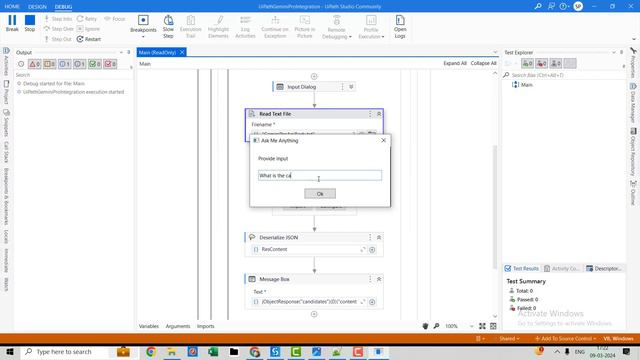This screenshot has width=640, height=360.
Task: Select the DEBUG ribbon tab
Action: click(x=63, y=7)
